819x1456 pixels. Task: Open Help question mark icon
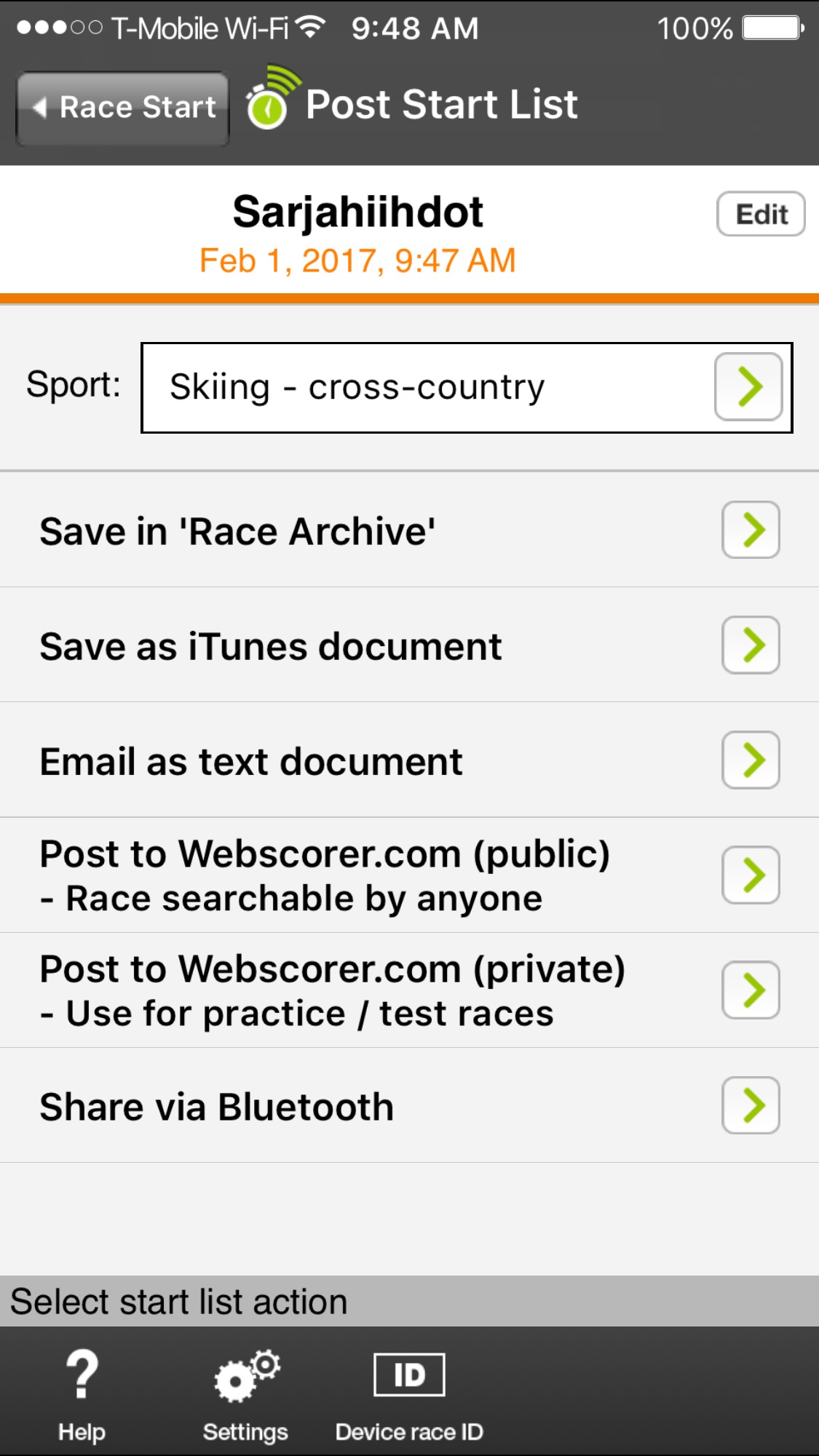[x=82, y=1375]
